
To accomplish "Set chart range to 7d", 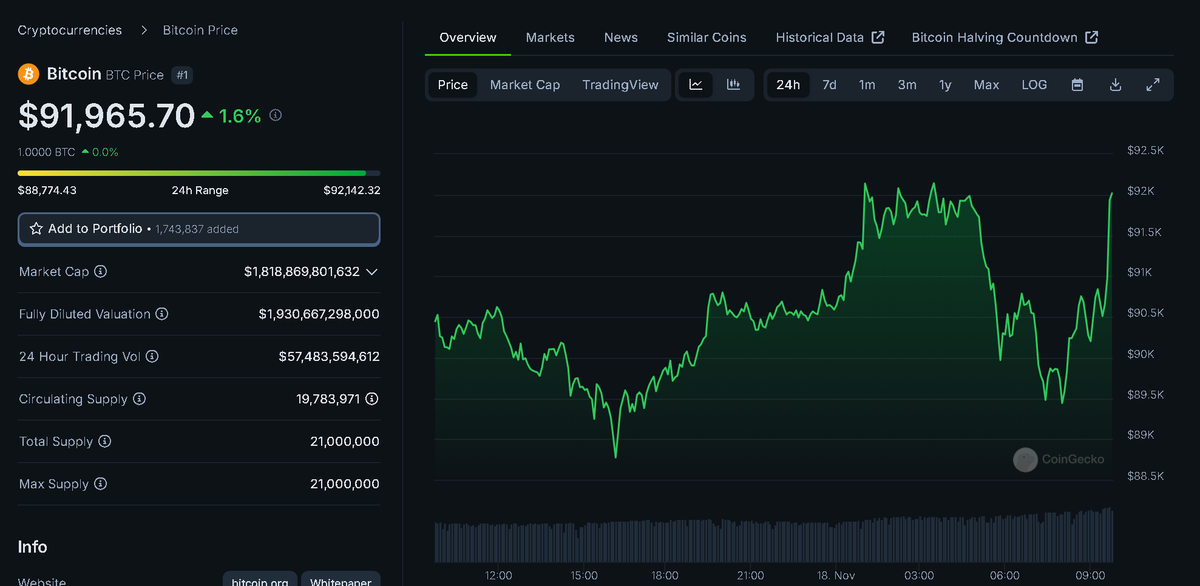I will click(829, 85).
